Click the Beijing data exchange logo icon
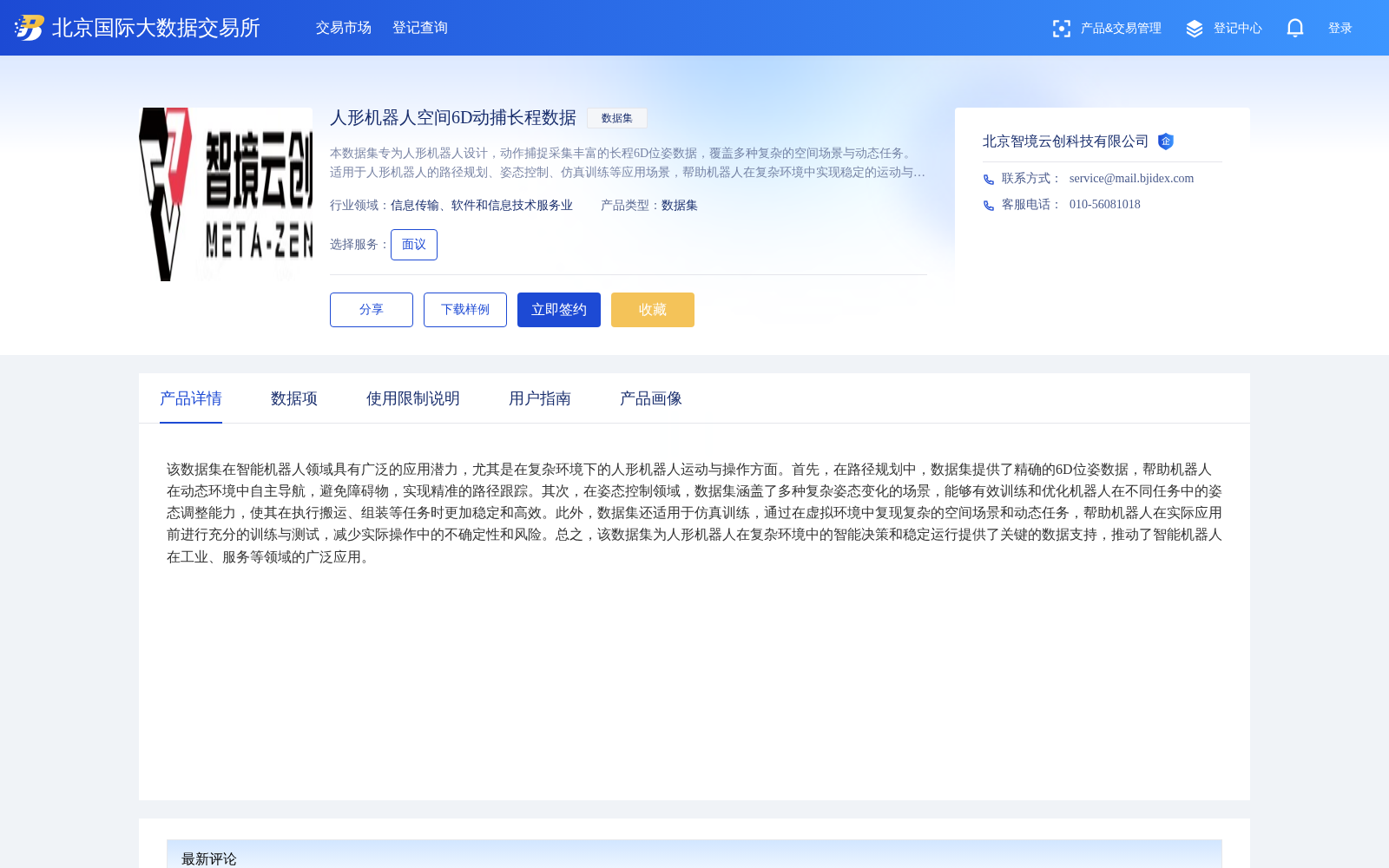Screen dimensions: 1389x868 [30, 28]
